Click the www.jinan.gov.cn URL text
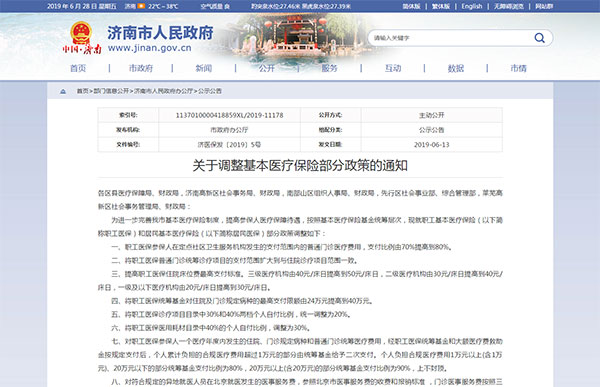 click(x=150, y=48)
